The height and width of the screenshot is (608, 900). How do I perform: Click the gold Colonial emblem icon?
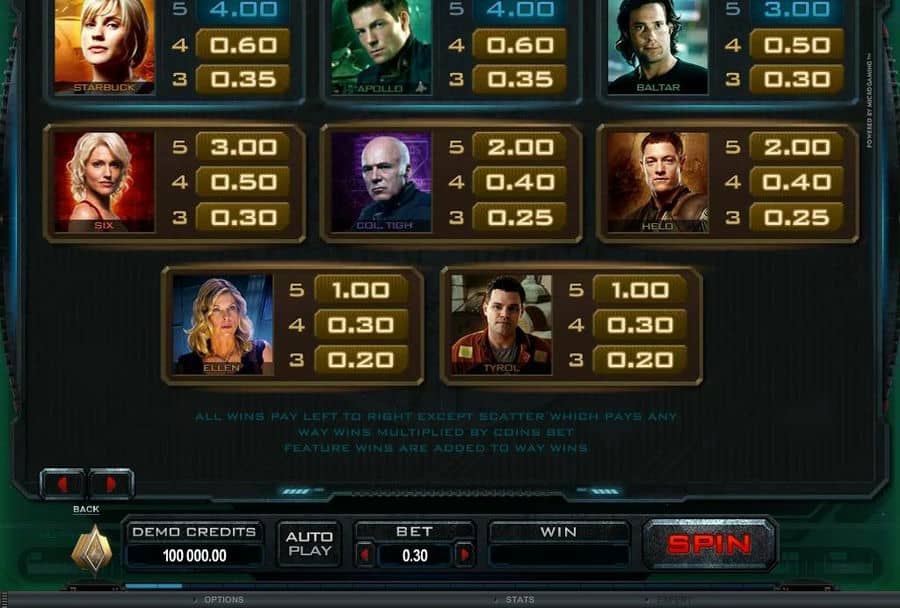coord(92,549)
